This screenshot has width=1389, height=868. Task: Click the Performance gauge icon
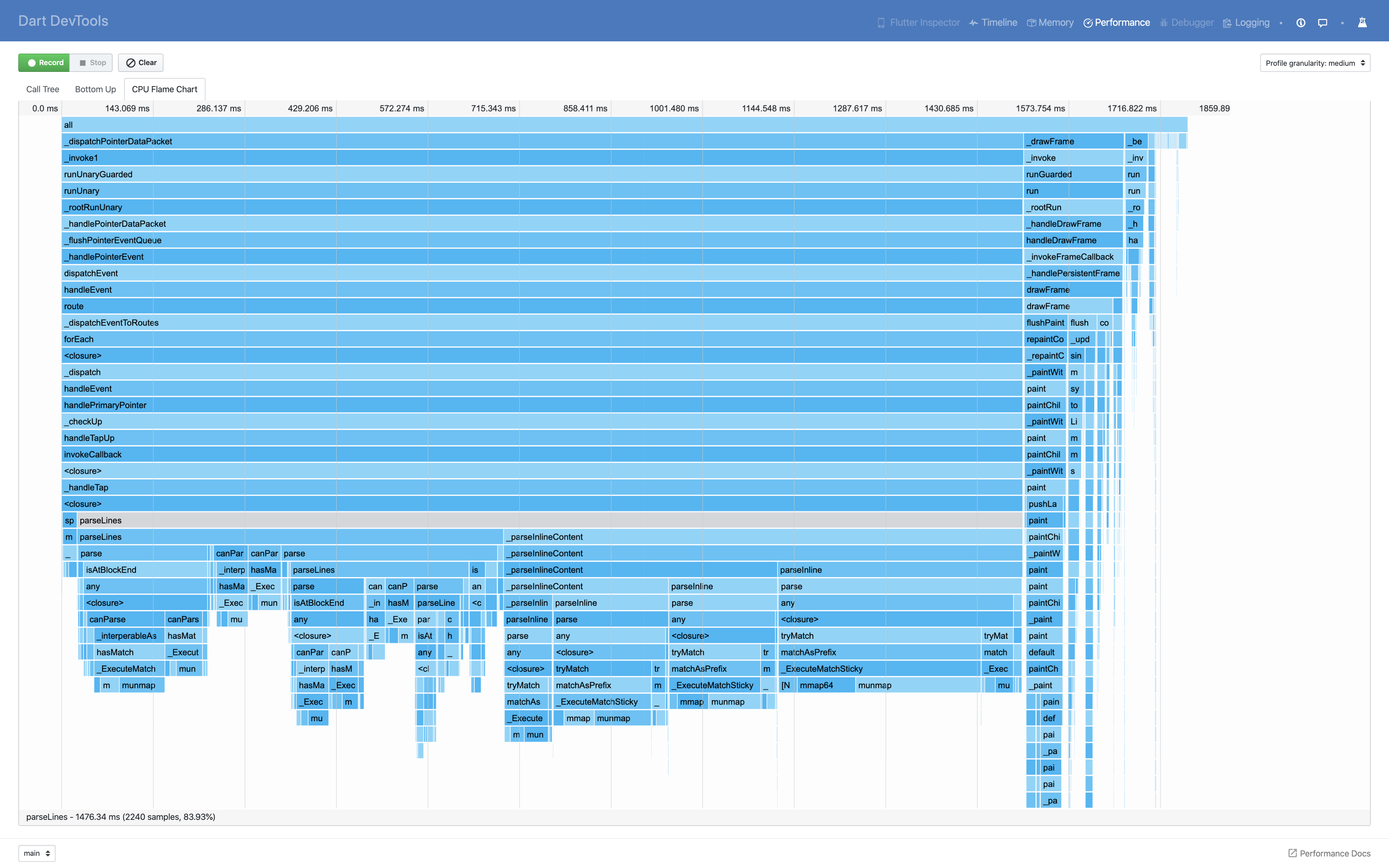1088,22
